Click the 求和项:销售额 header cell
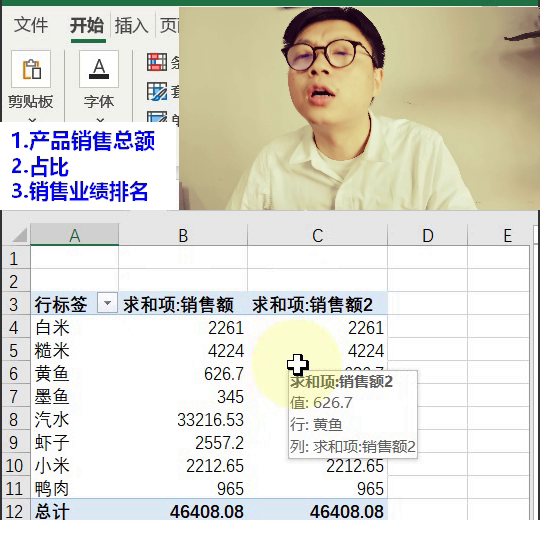540x540 pixels. pyautogui.click(x=183, y=304)
